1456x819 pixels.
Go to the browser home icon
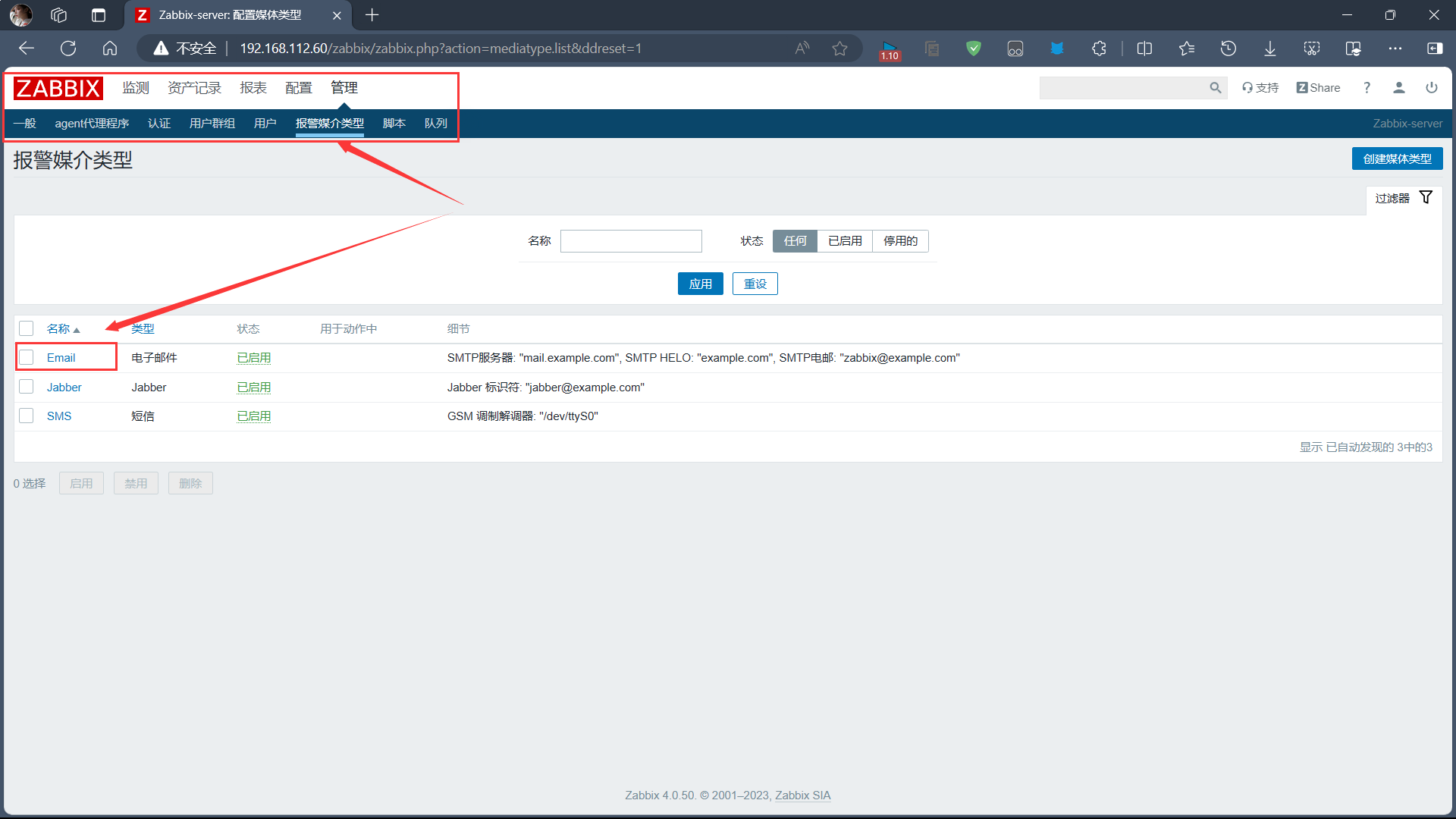click(110, 49)
